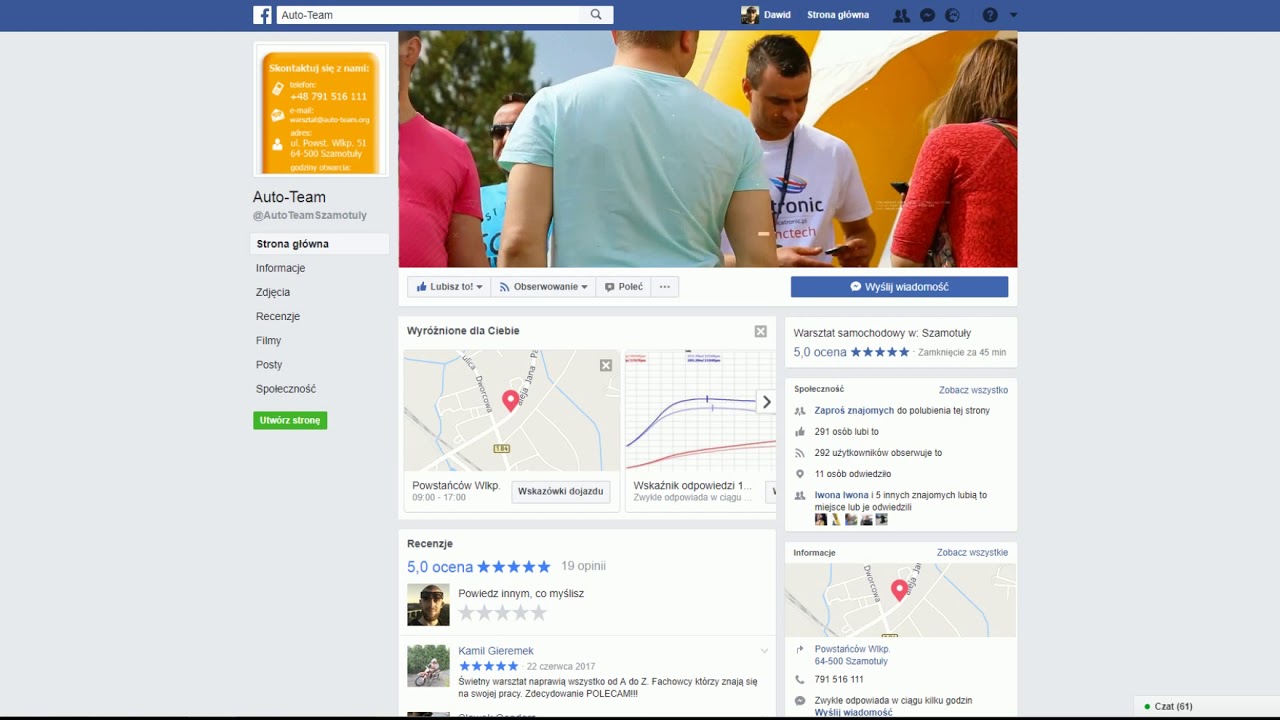Click the 19 opinii text
1280x720 pixels.
click(583, 566)
